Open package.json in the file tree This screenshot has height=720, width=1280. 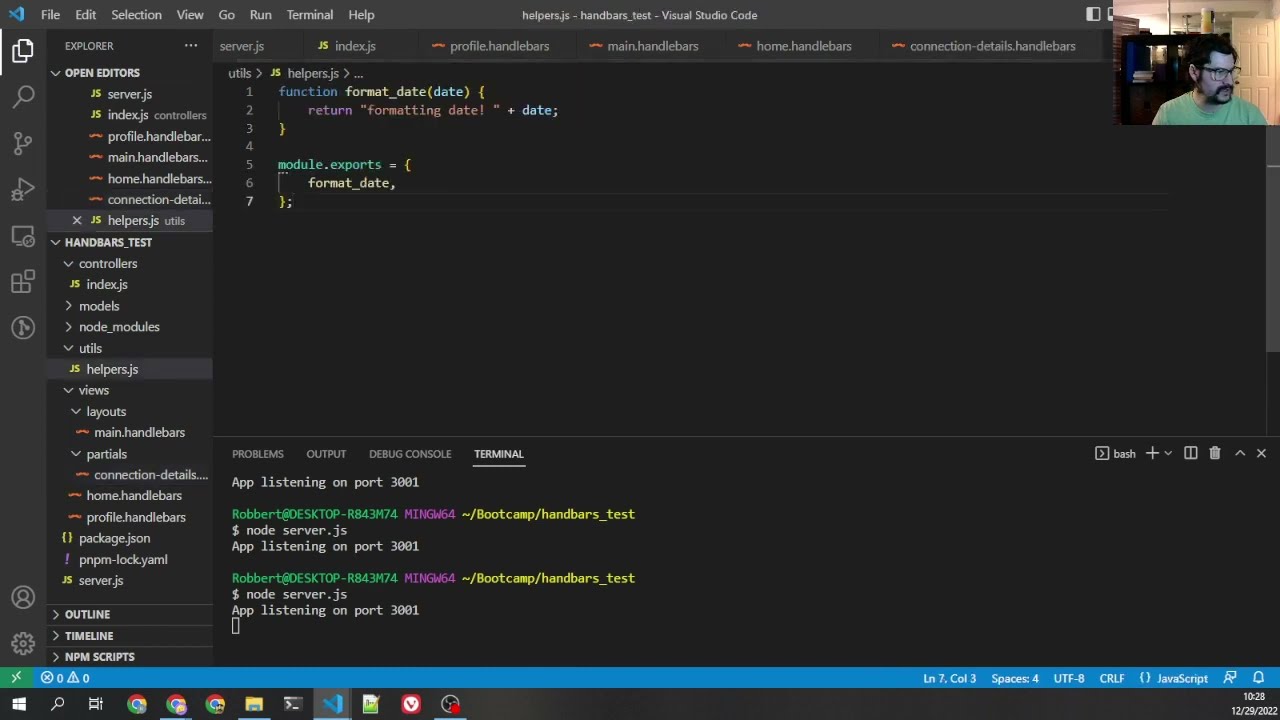coord(114,538)
